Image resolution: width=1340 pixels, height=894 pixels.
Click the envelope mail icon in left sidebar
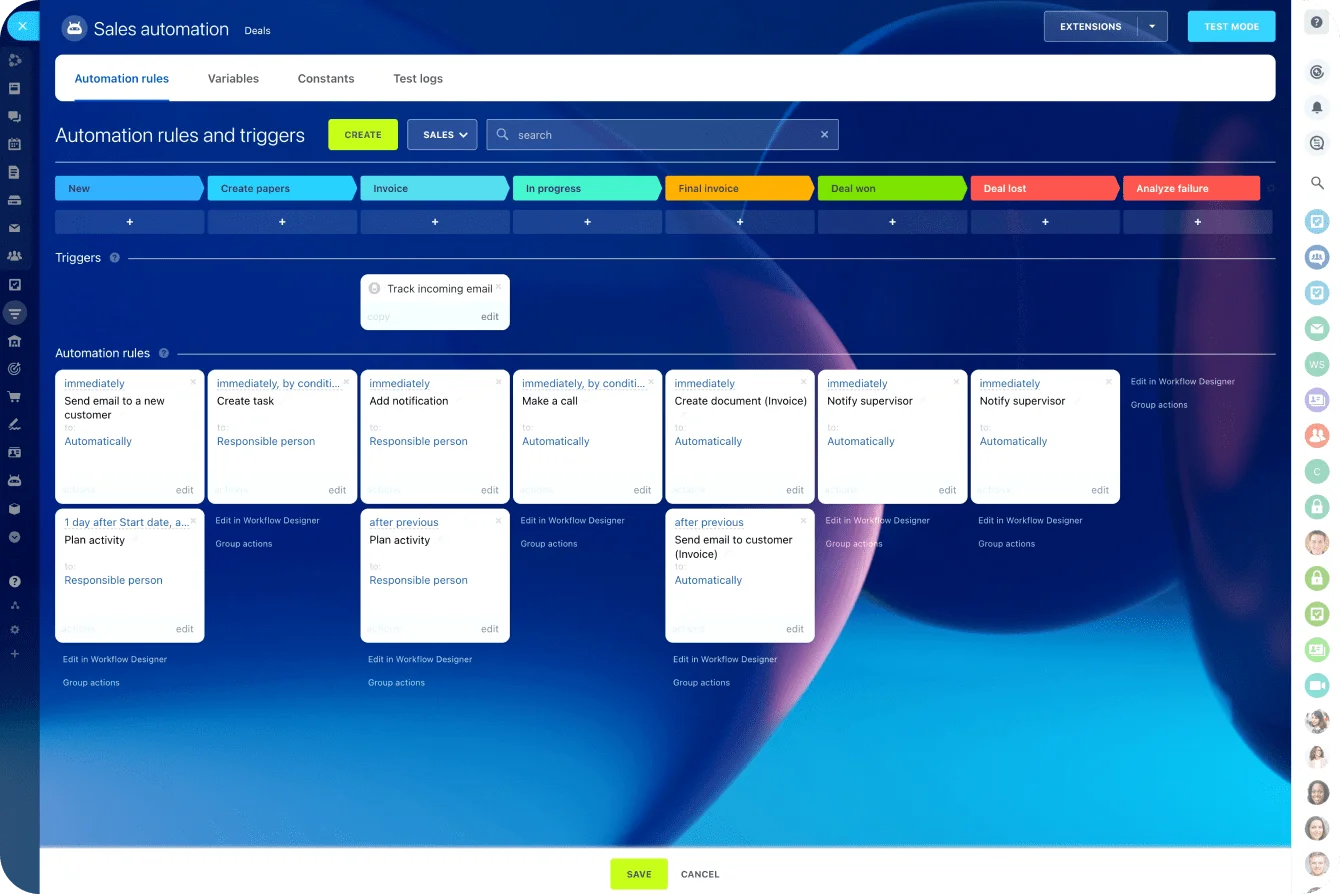(x=14, y=228)
